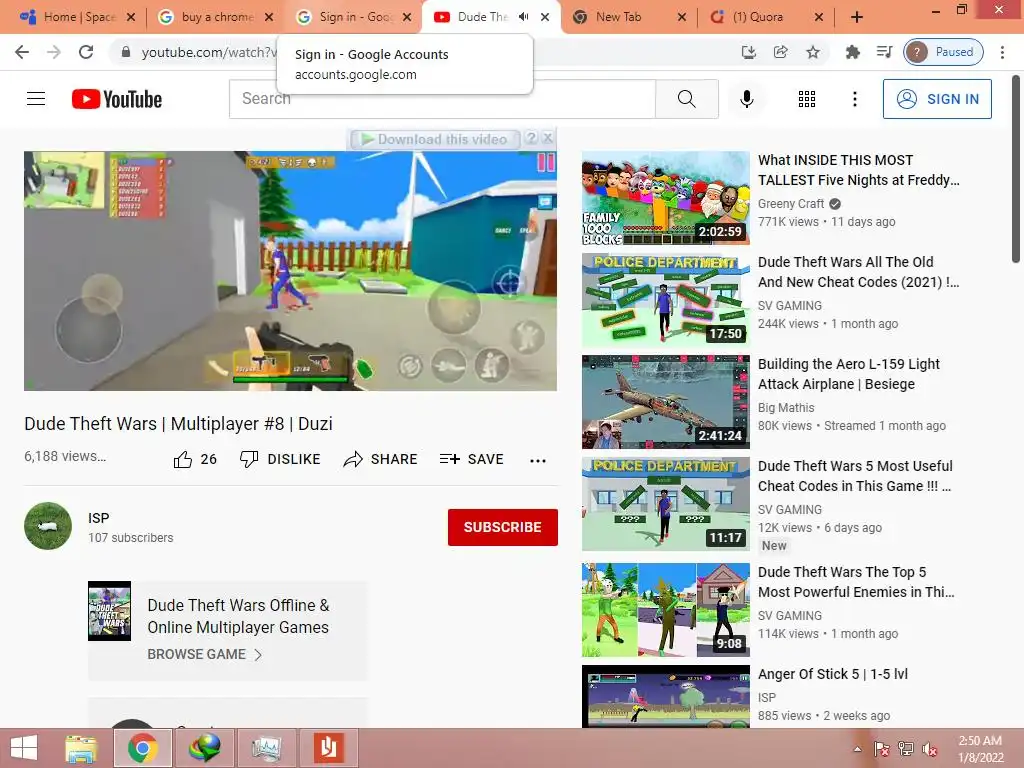Go forward with browser forward arrow
Image resolution: width=1024 pixels, height=768 pixels.
(x=54, y=52)
